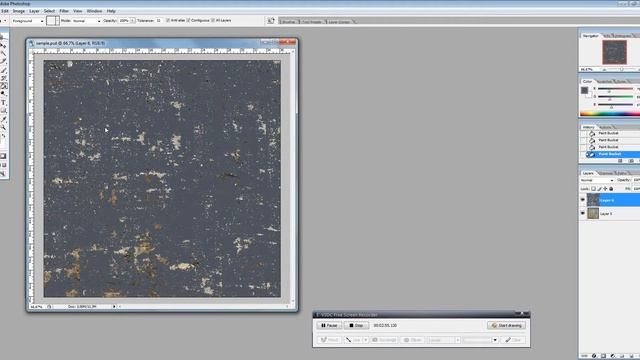Viewport: 640px width, 360px height.
Task: Select the Type tool in toolbox
Action: pyautogui.click(x=3, y=103)
